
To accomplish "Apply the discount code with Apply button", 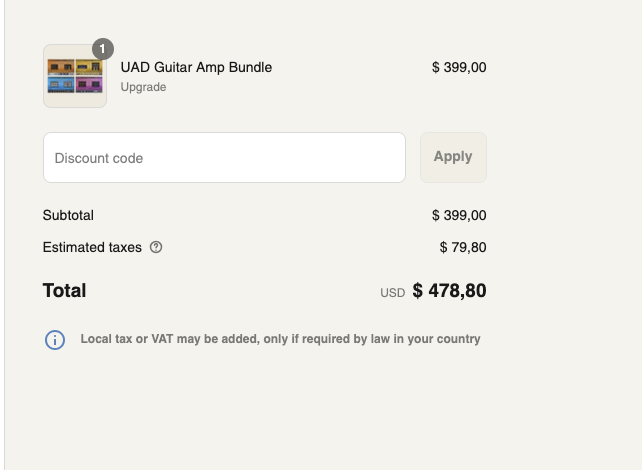I will point(453,157).
